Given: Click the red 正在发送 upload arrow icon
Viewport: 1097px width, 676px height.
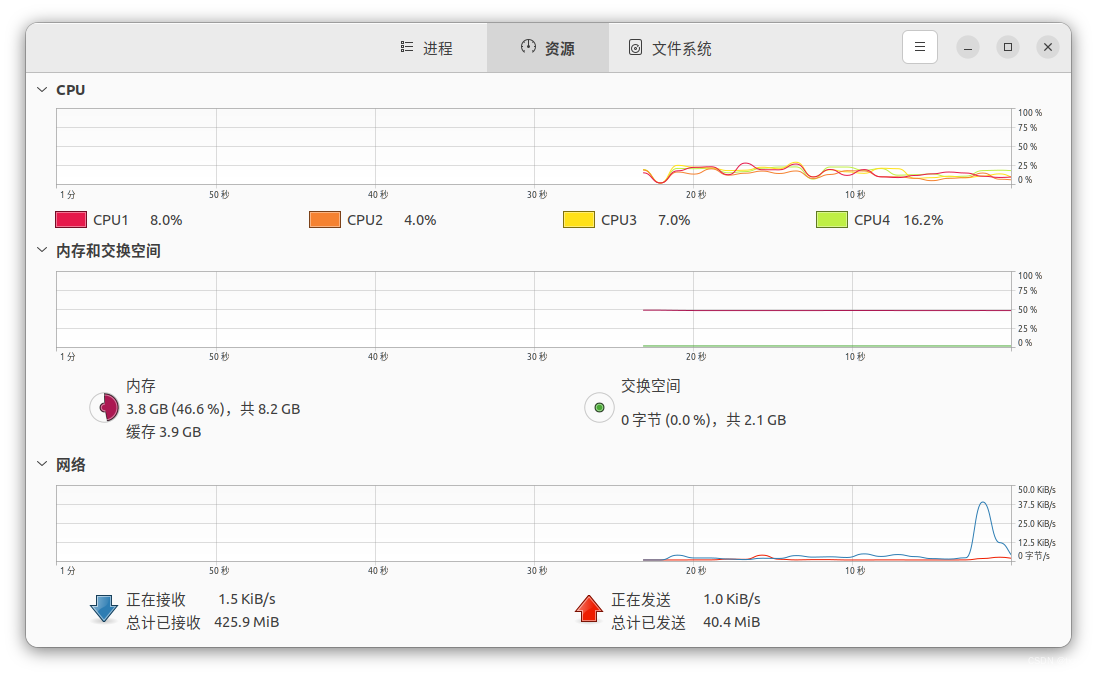Looking at the screenshot, I should tap(589, 609).
